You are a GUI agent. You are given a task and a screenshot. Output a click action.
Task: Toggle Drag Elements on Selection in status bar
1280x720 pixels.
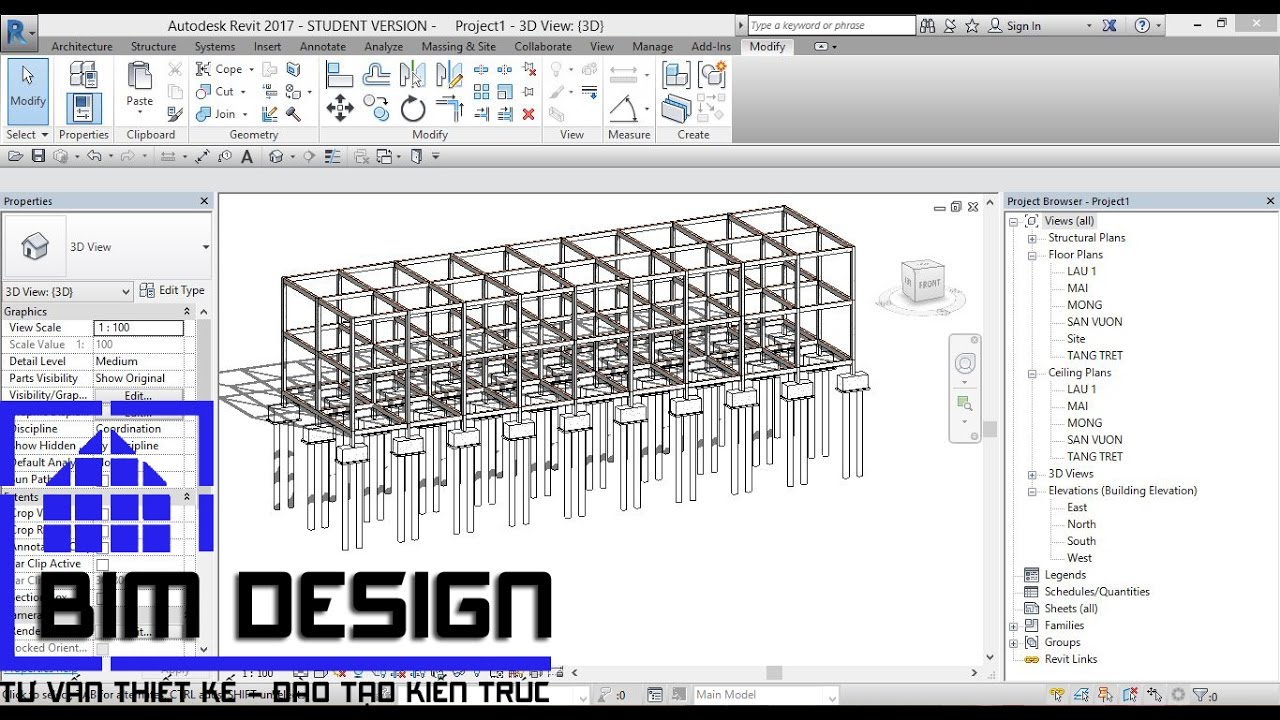coord(1154,695)
